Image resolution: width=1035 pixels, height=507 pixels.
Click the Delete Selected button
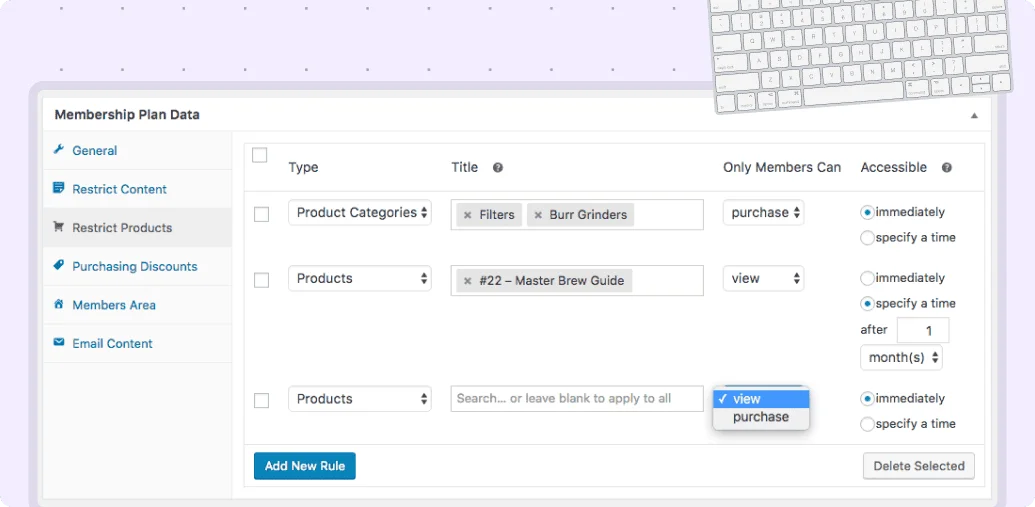click(x=919, y=466)
